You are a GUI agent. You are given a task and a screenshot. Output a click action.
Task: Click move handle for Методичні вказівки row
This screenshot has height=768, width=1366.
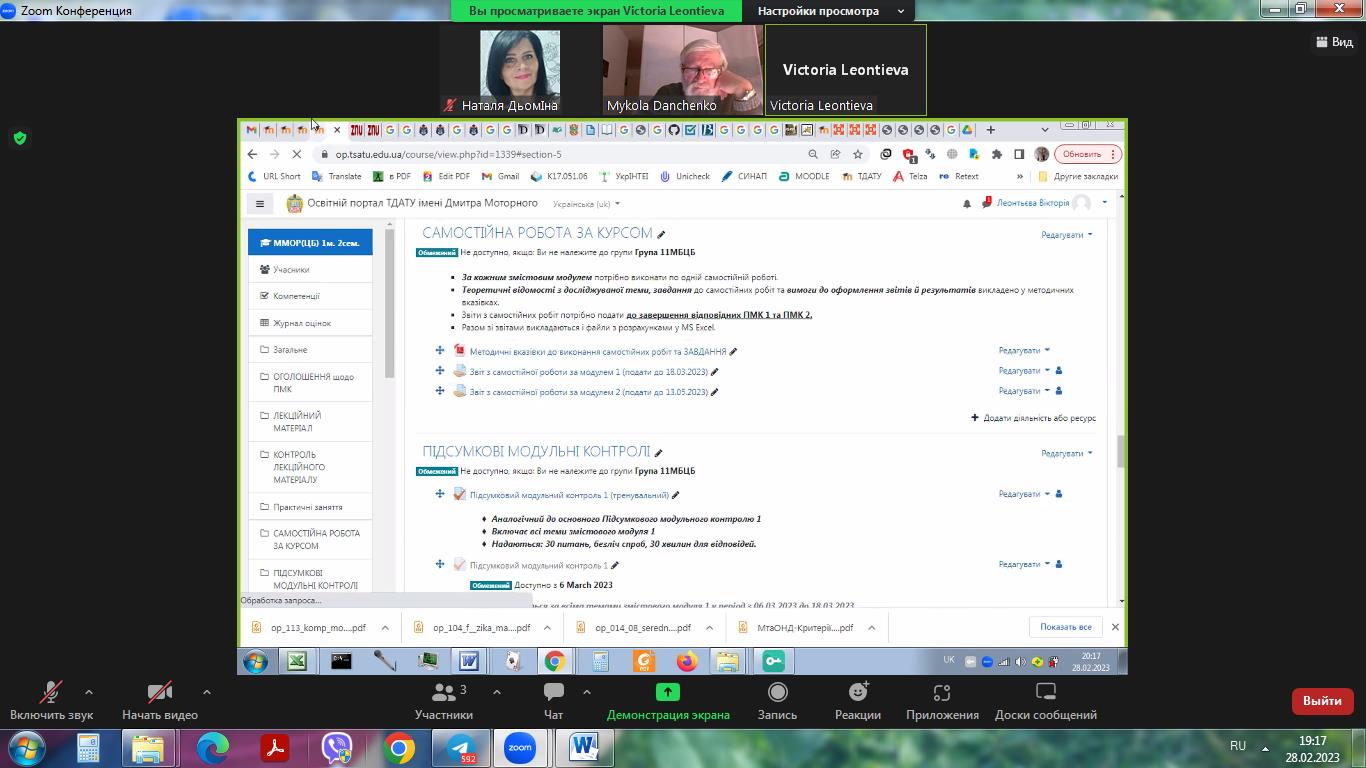tap(440, 351)
